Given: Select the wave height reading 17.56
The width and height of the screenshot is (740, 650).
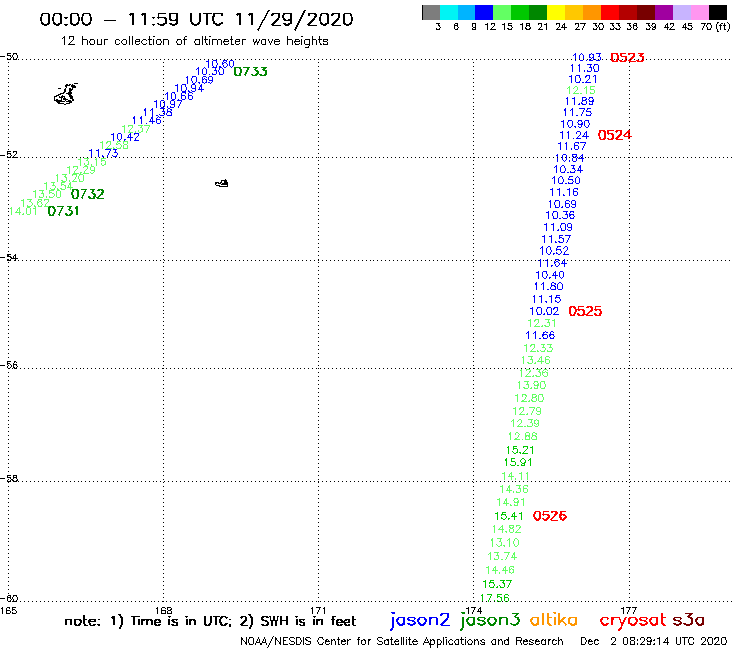Looking at the screenshot, I should tap(495, 598).
